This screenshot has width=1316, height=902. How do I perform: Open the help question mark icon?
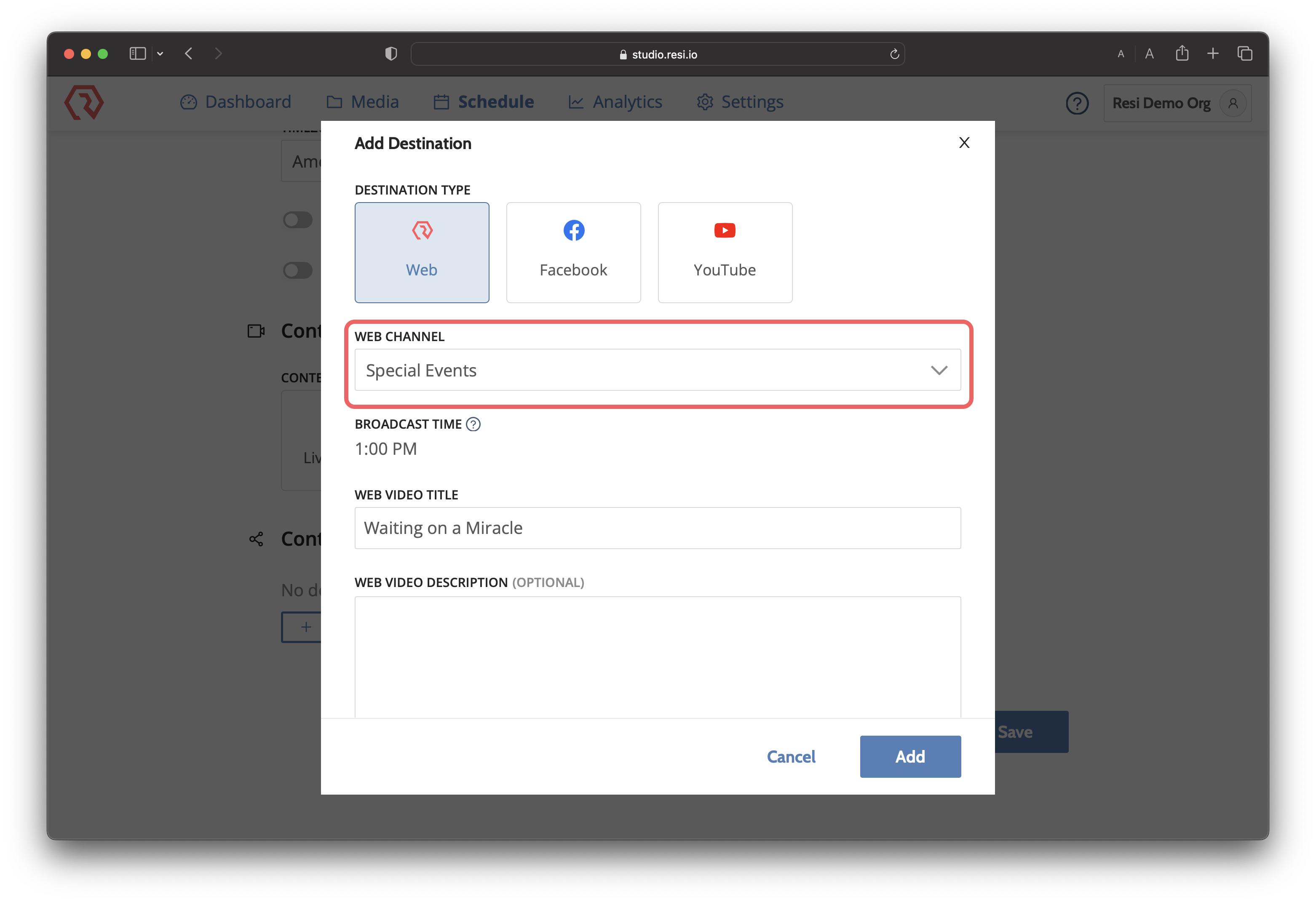1077,103
